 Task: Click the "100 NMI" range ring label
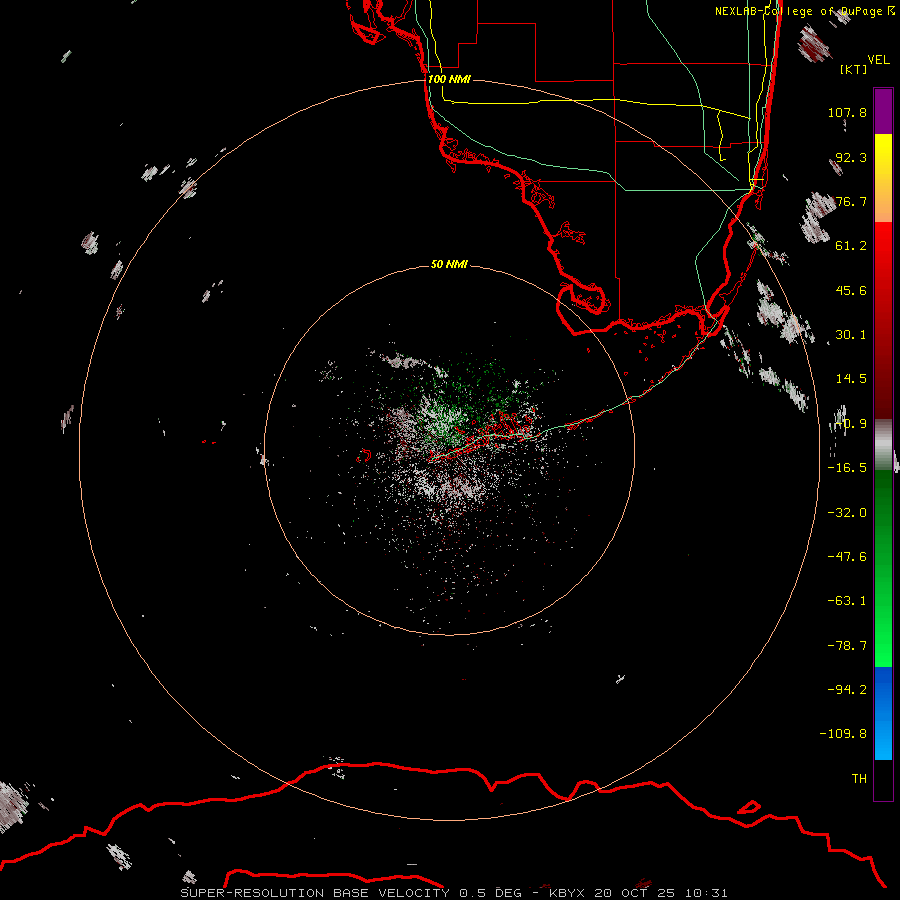[449, 79]
